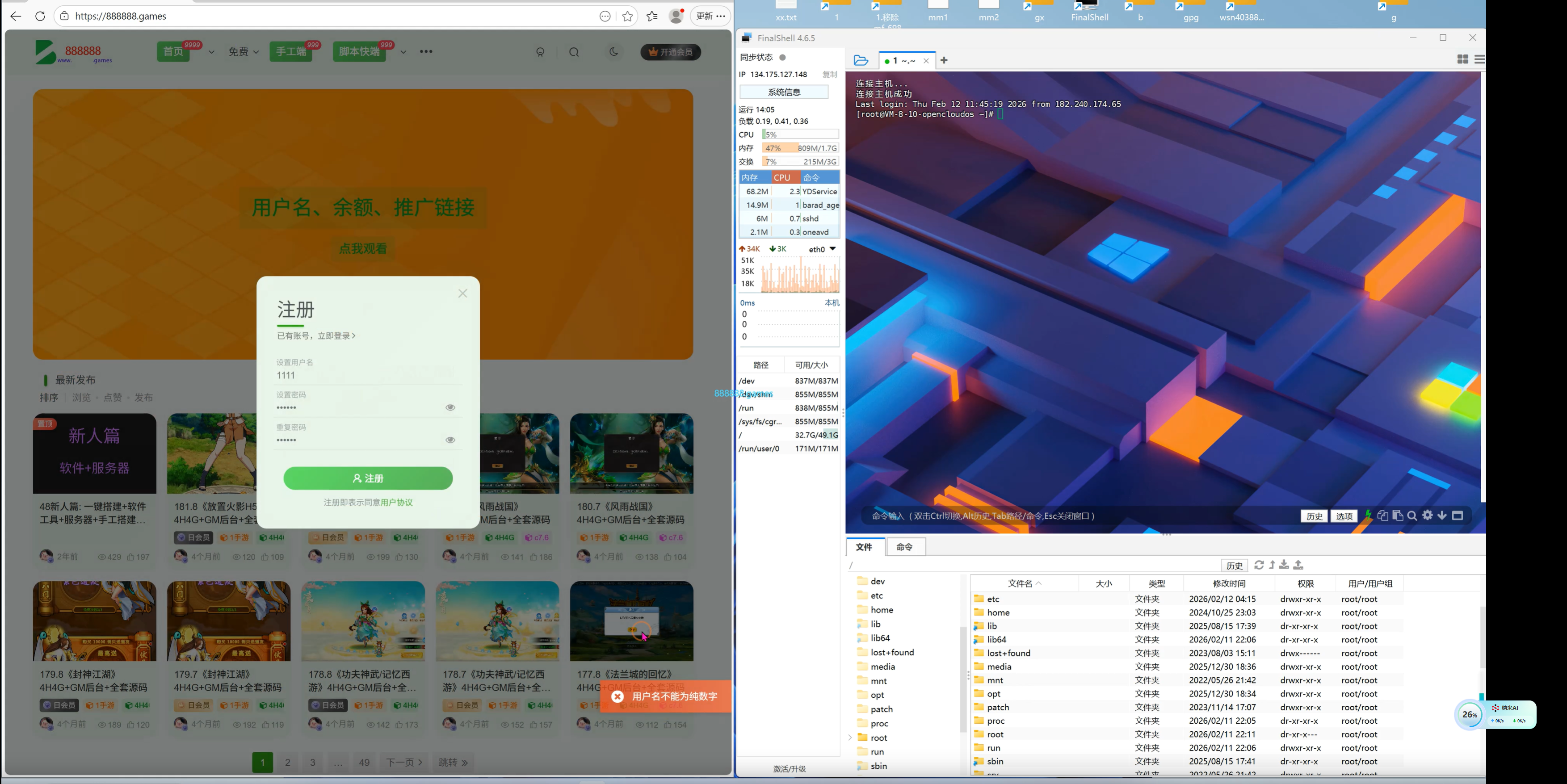Switch to the 命令 tab
1567x784 pixels.
pos(904,547)
